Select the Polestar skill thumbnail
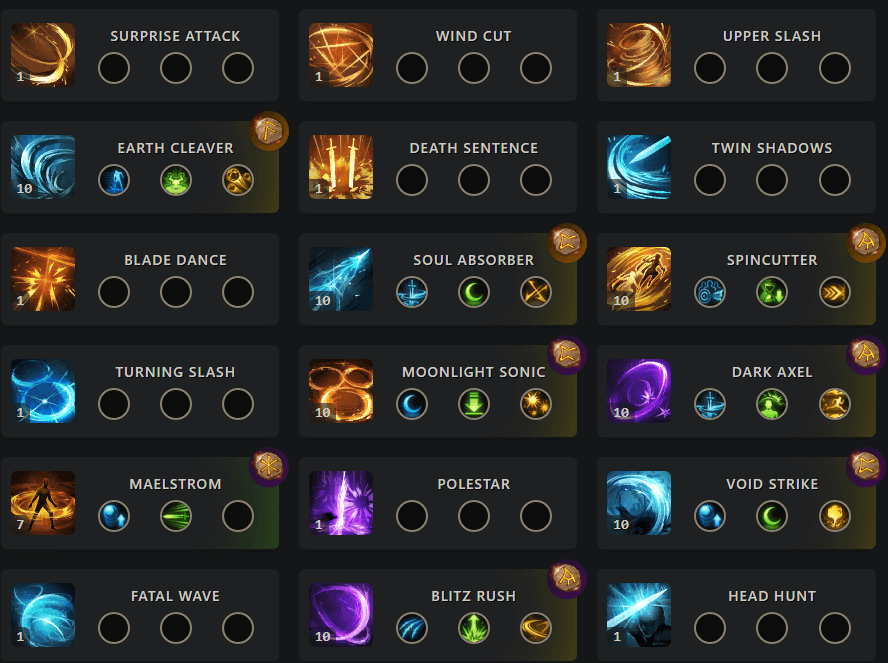The height and width of the screenshot is (663, 888). (x=341, y=503)
